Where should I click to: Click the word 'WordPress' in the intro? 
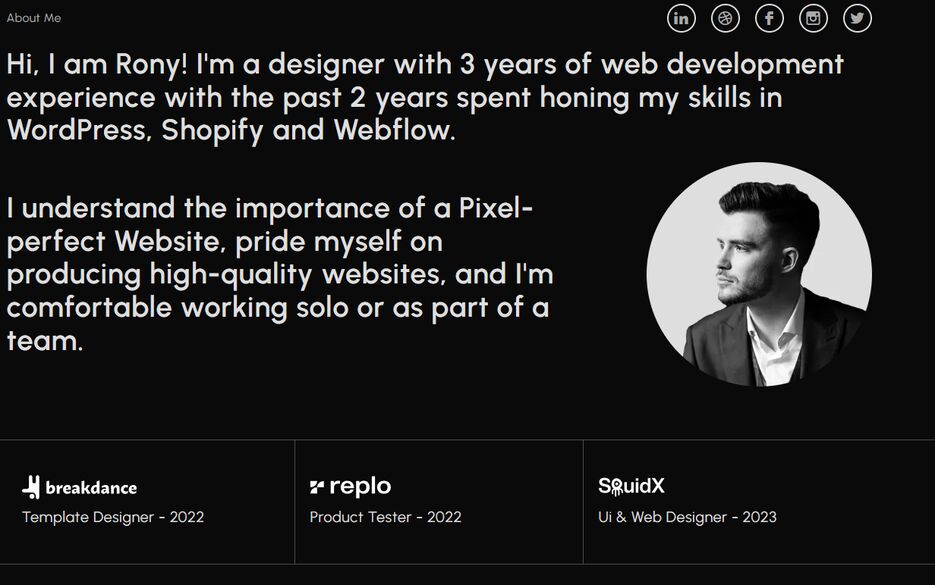79,130
